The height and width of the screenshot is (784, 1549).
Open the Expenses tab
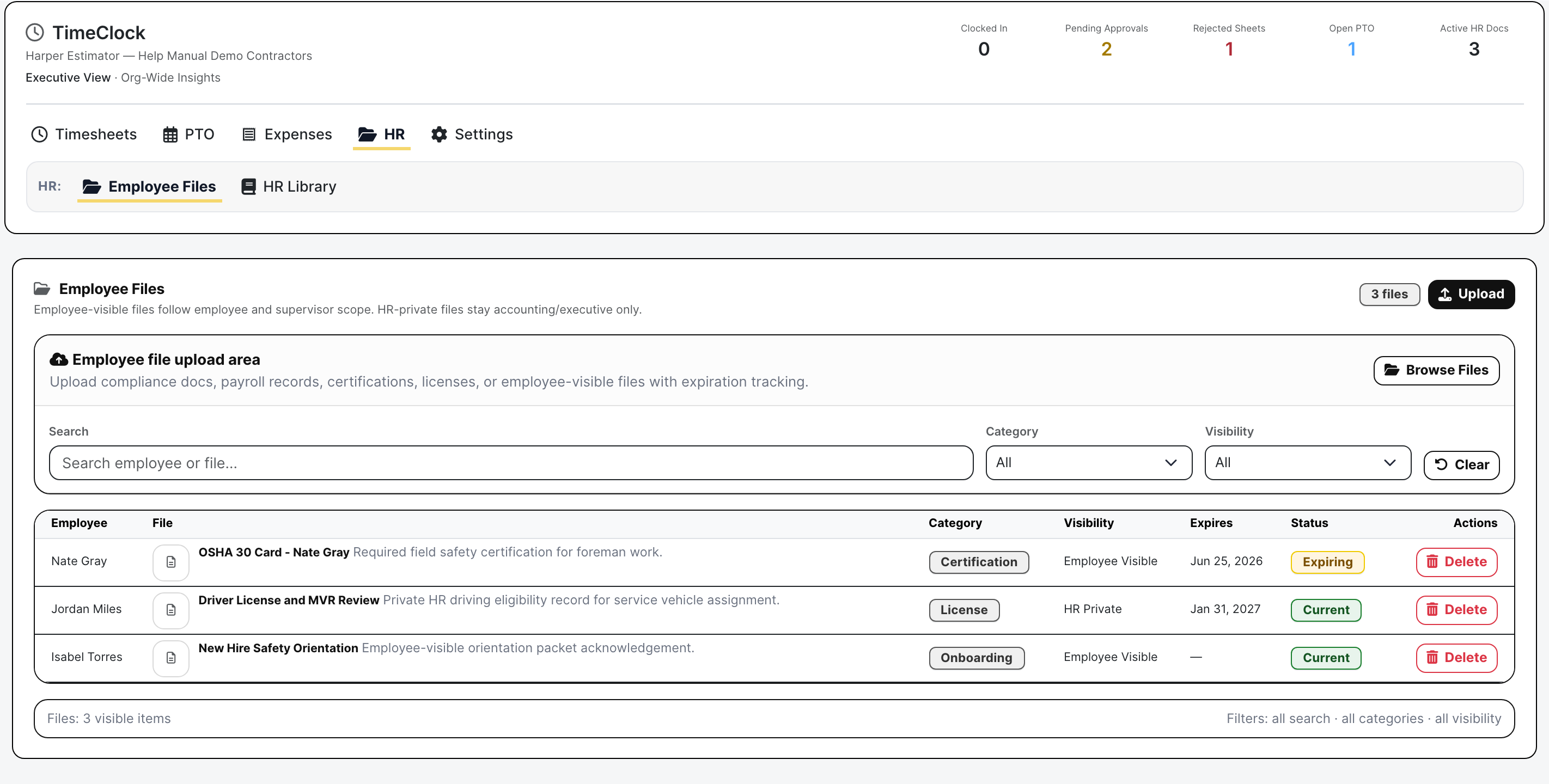(286, 134)
